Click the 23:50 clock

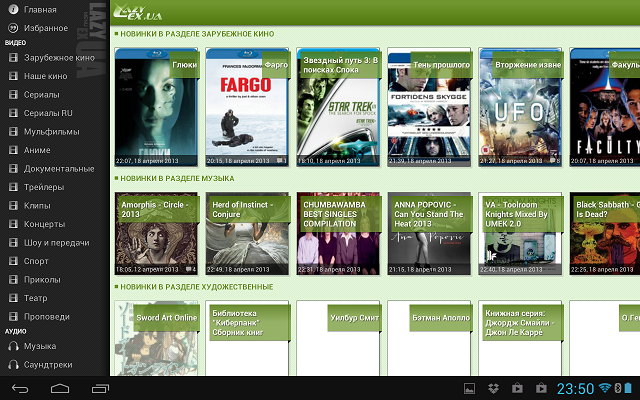coord(576,389)
